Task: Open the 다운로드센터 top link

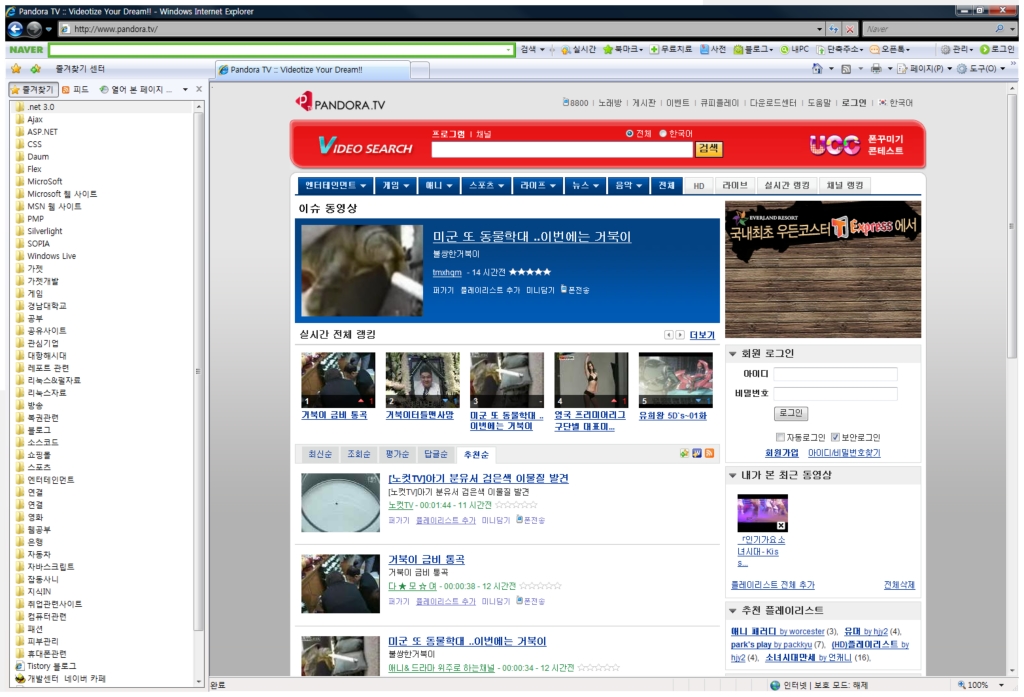Action: pos(773,103)
